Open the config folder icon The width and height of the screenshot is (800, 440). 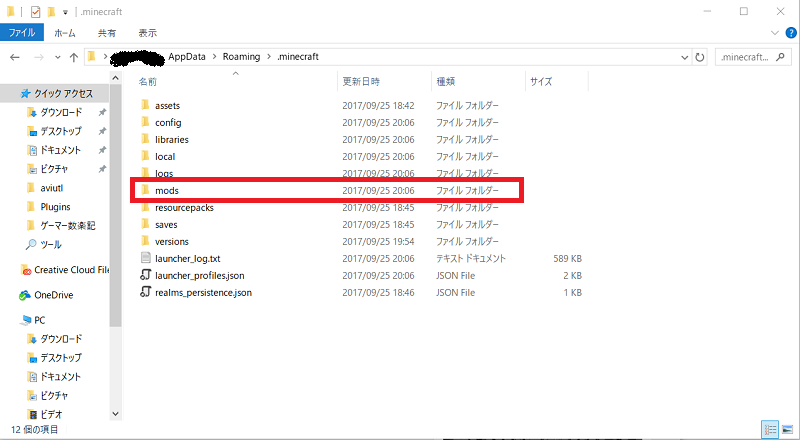pyautogui.click(x=145, y=122)
